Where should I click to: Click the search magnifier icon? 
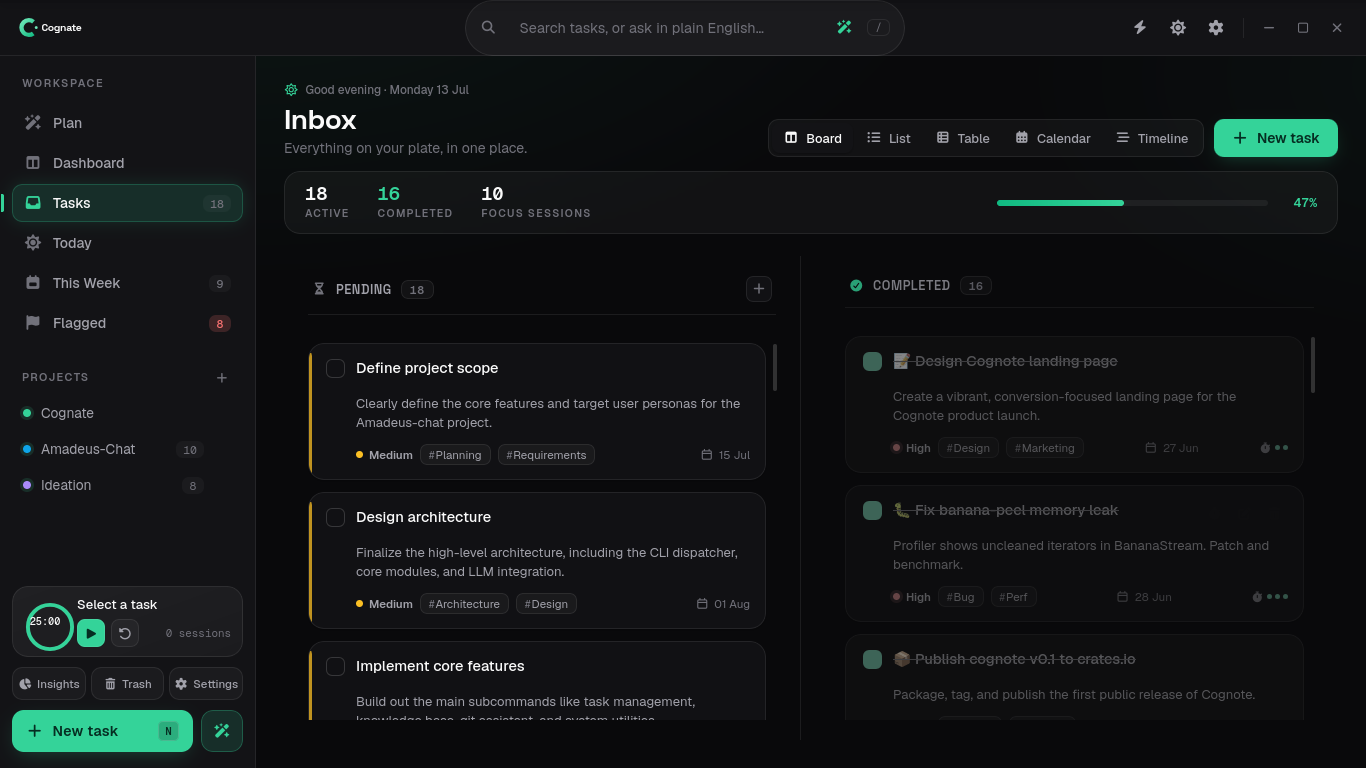[x=488, y=28]
